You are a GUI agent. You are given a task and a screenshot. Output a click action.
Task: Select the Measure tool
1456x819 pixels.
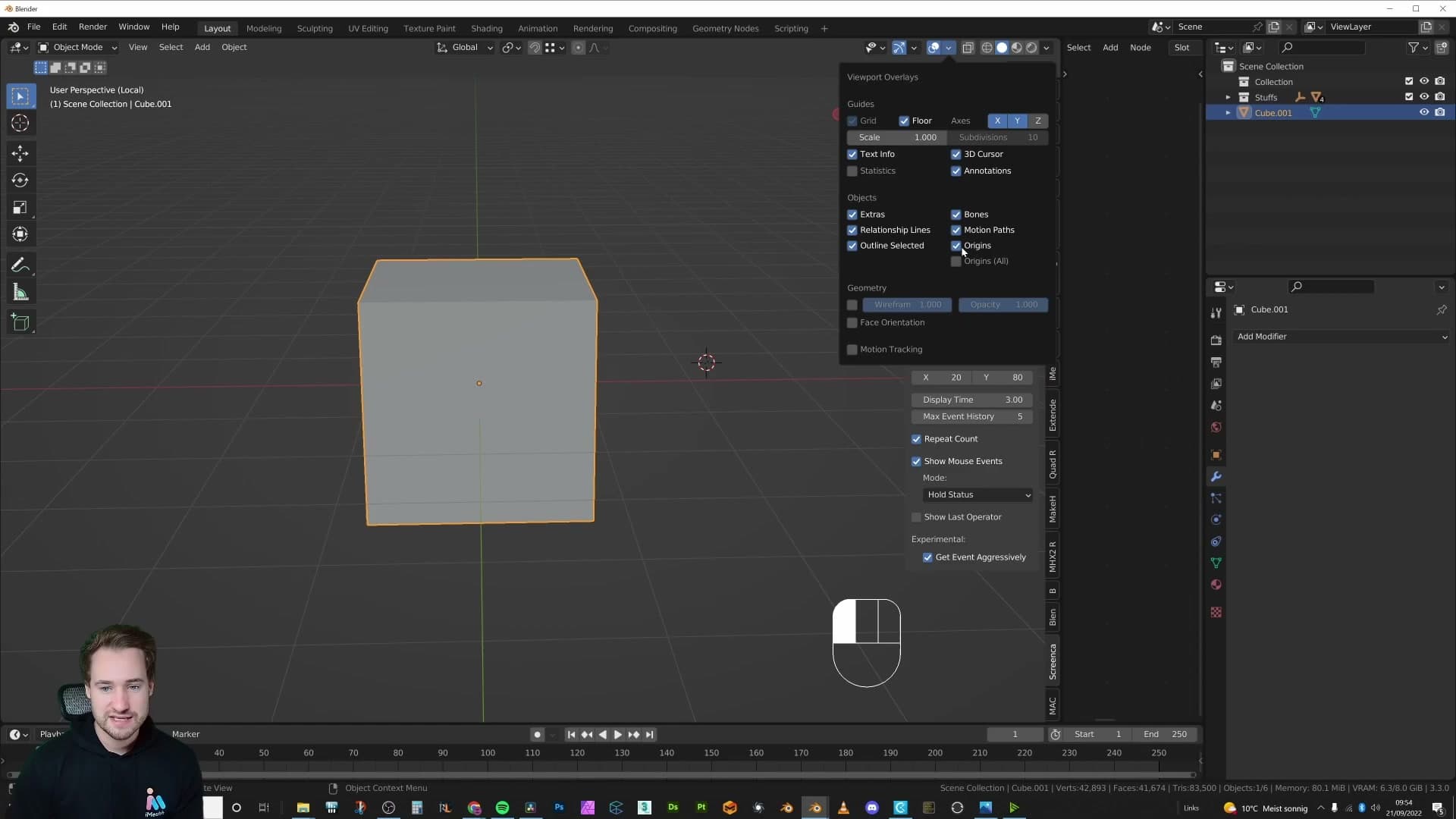pos(20,293)
